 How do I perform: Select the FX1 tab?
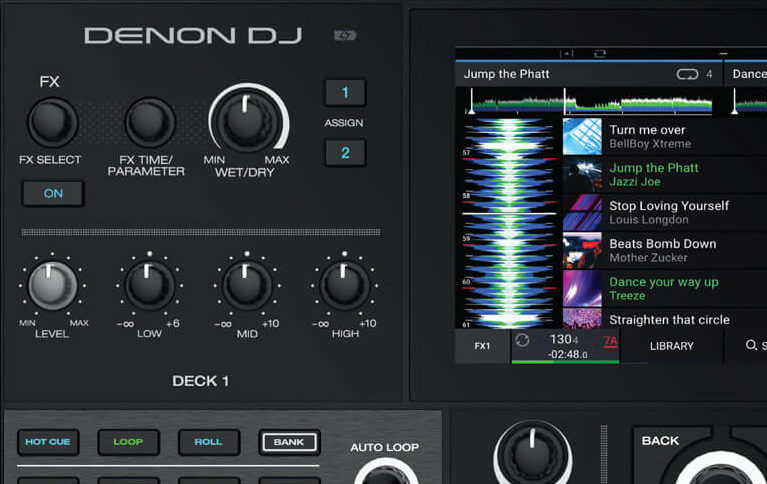[x=482, y=346]
